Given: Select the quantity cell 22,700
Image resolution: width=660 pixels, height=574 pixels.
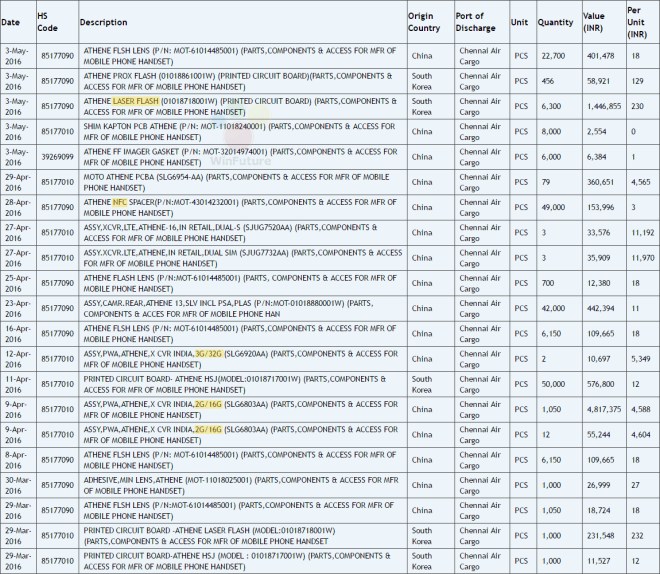Looking at the screenshot, I should (x=553, y=56).
